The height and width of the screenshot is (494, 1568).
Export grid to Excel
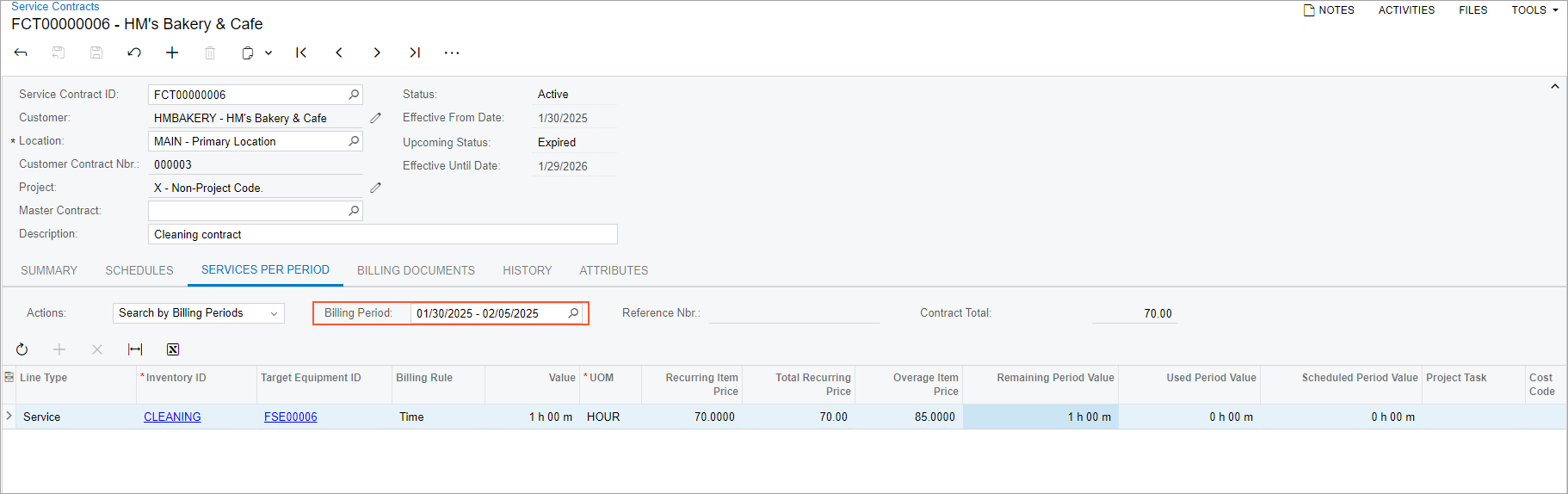173,349
